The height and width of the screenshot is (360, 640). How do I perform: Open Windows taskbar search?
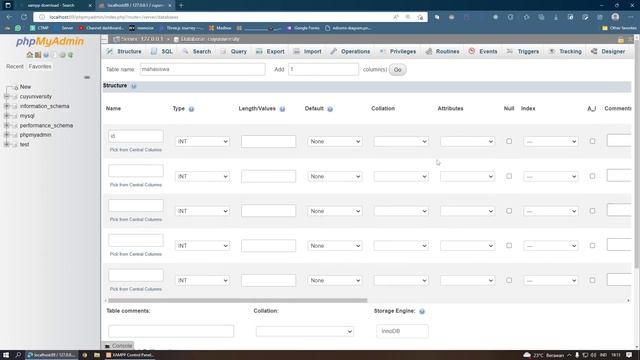18,355
